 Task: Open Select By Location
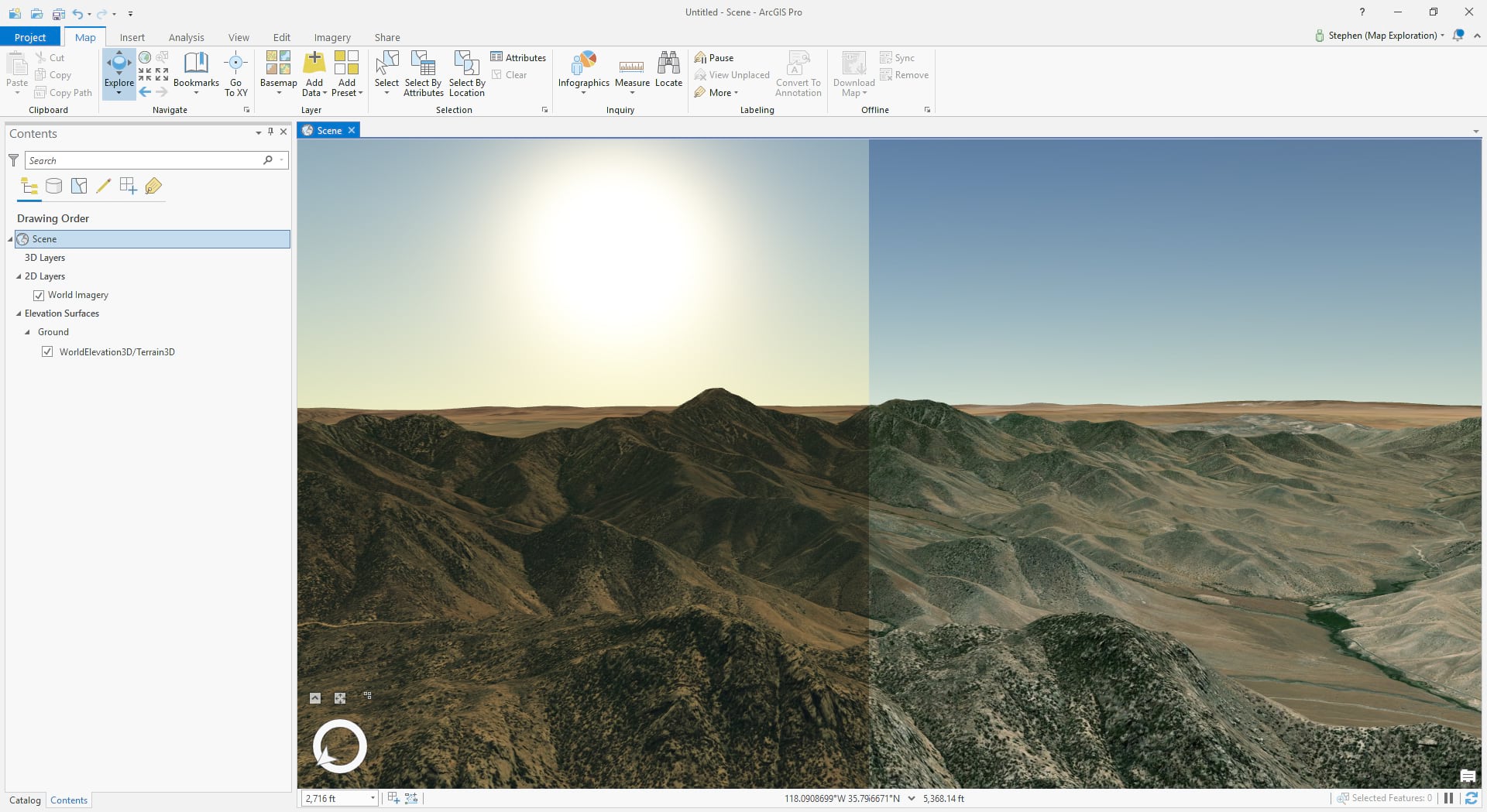click(x=467, y=74)
